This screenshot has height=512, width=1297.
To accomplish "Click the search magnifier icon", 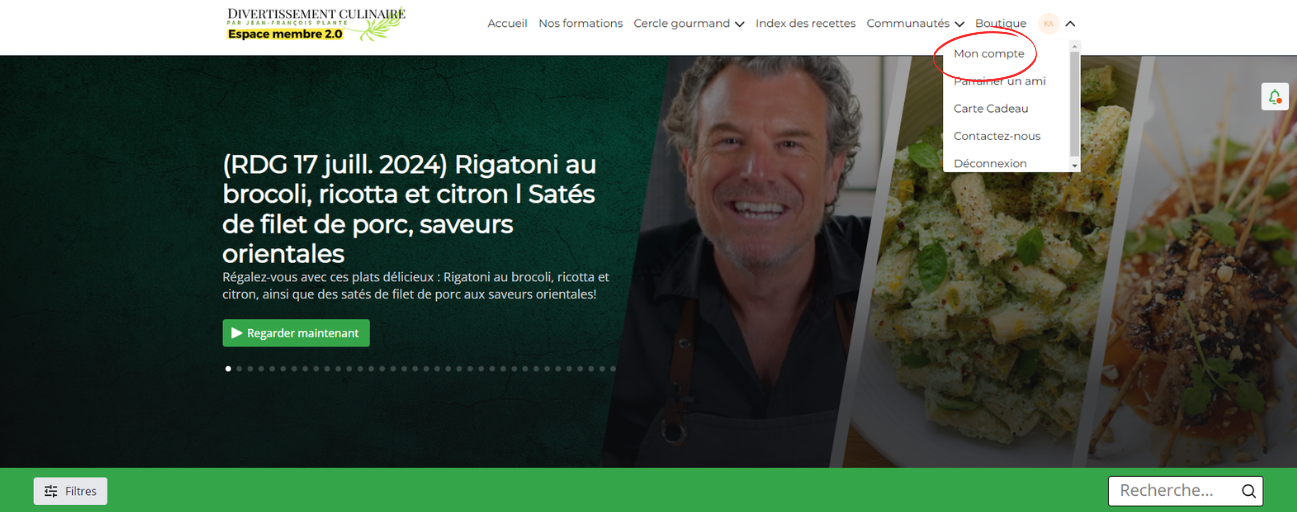I will pos(1248,491).
